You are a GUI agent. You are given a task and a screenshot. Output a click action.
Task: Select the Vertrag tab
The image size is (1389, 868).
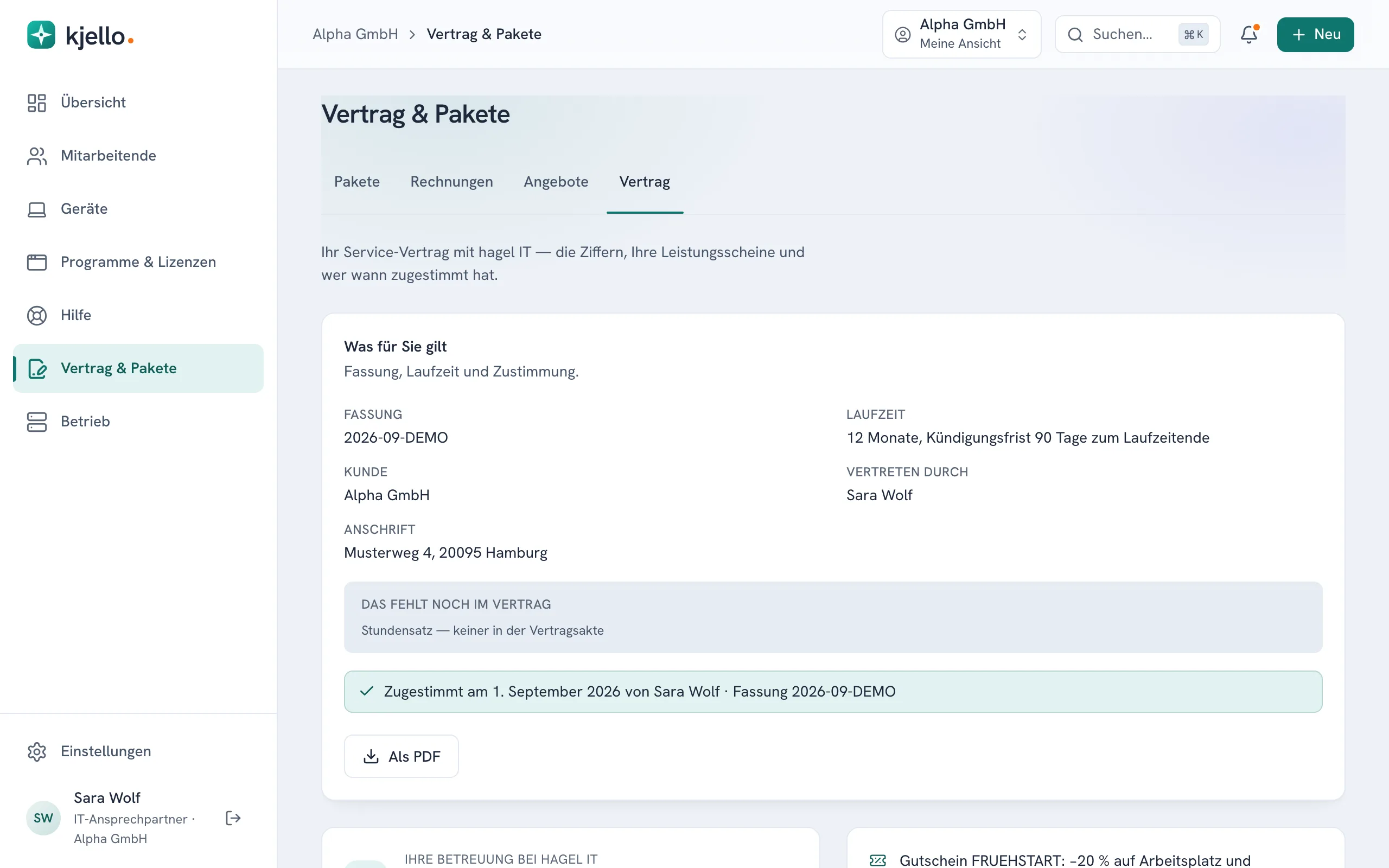[x=645, y=181]
